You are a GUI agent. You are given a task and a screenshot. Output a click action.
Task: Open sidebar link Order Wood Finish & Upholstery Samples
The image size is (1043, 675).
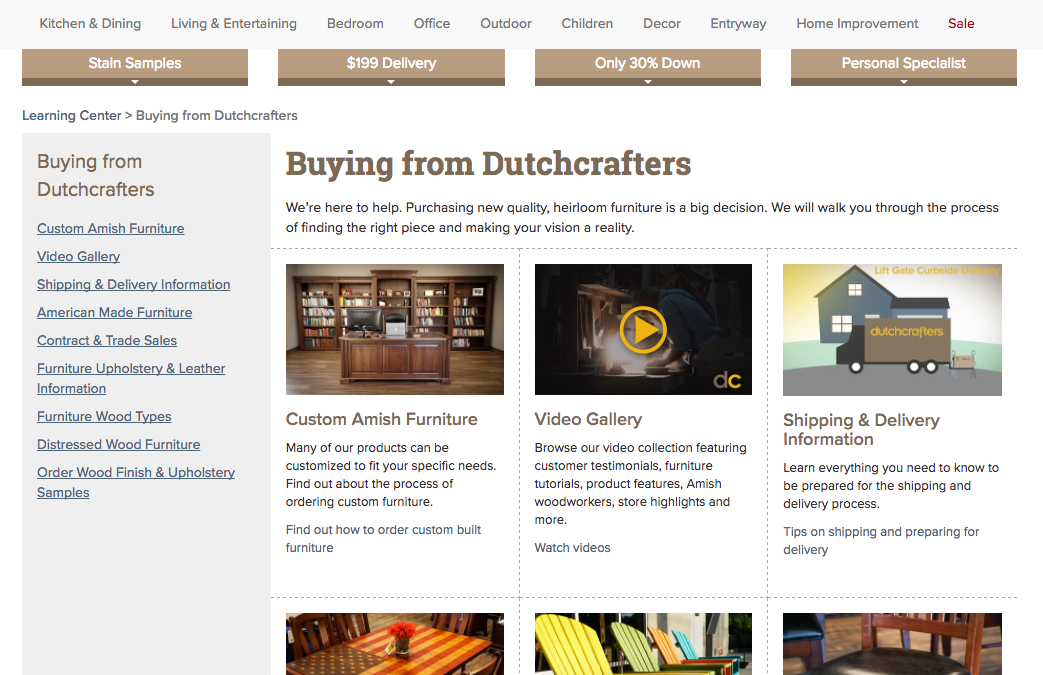[136, 482]
